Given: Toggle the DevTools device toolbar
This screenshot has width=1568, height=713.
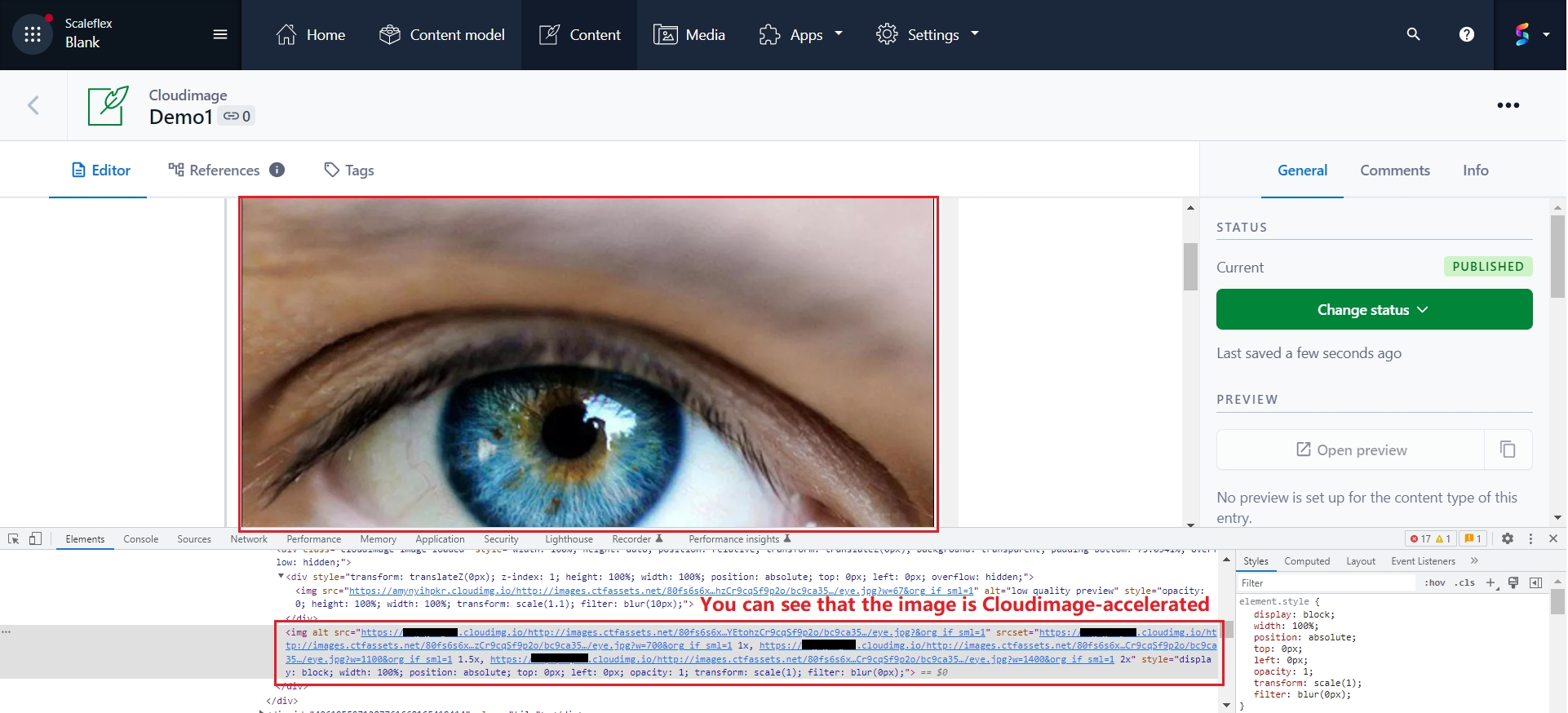Looking at the screenshot, I should pos(35,539).
